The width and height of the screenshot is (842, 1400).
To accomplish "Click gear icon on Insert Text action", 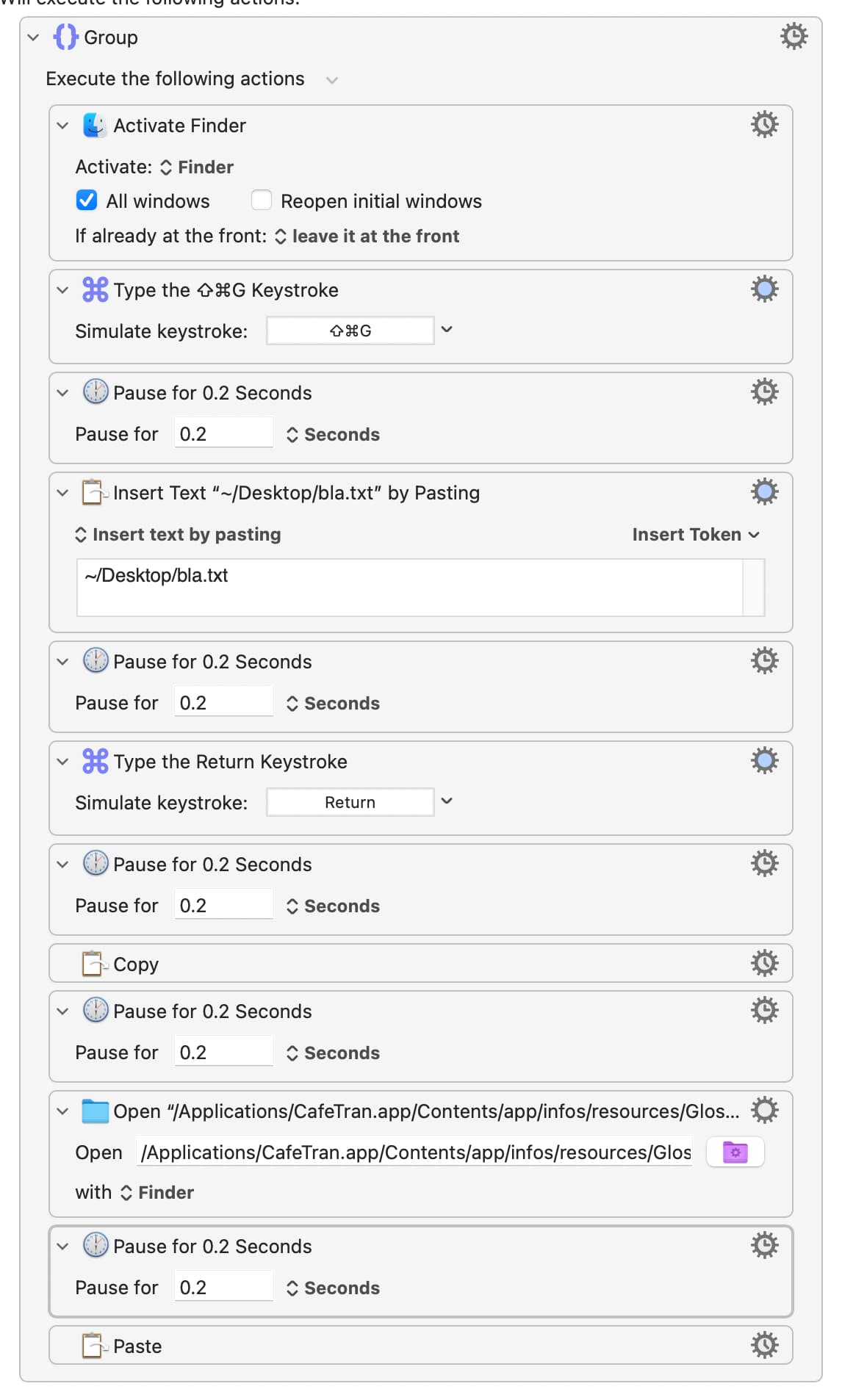I will (764, 491).
